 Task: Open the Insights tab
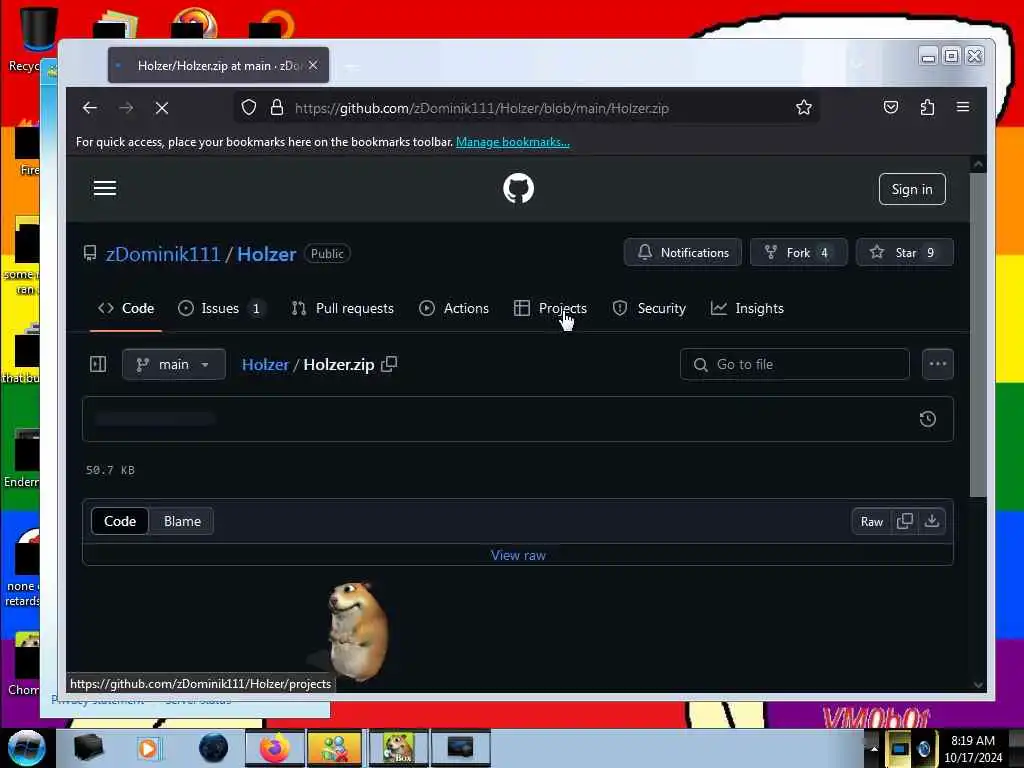tap(747, 308)
